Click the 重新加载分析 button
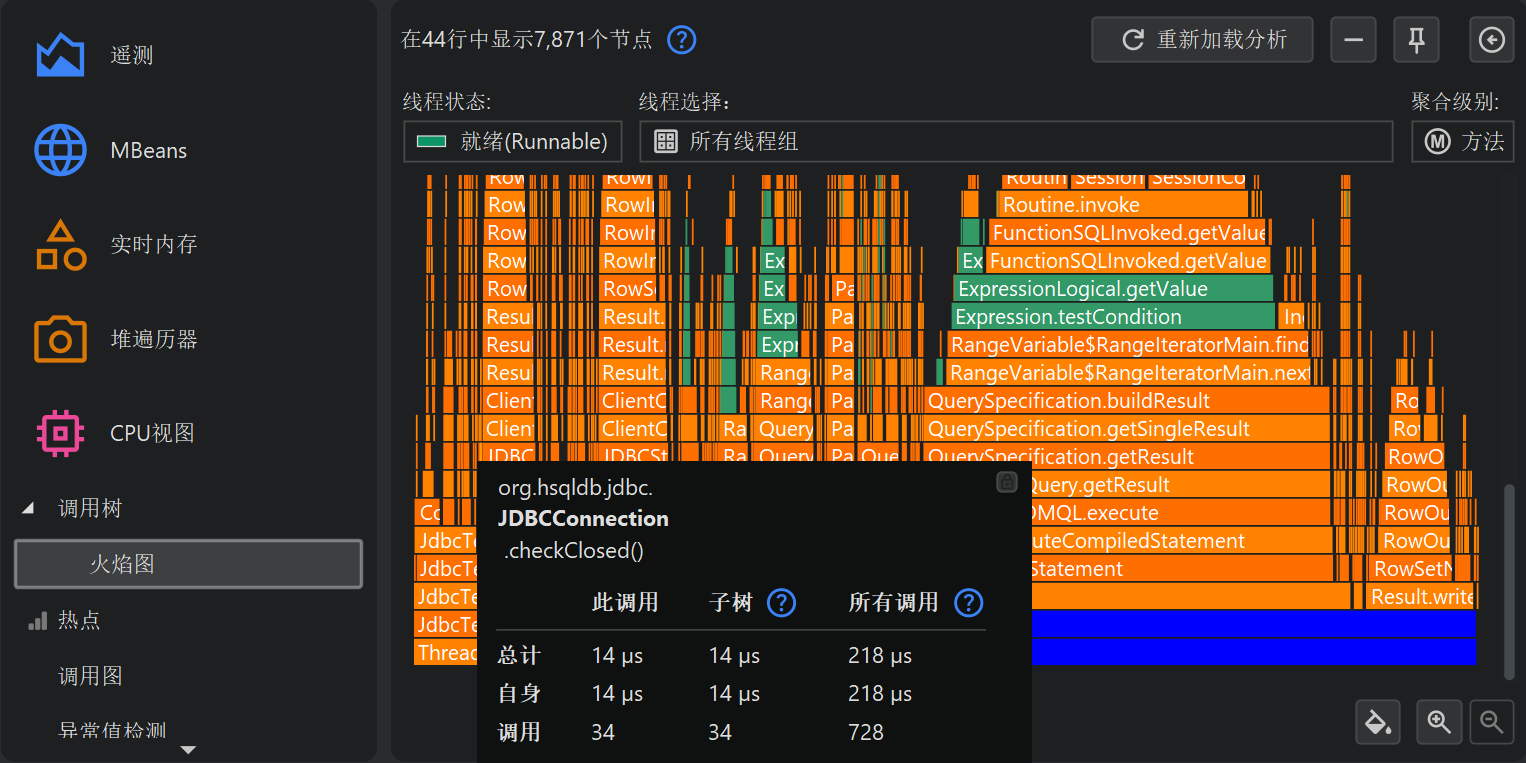This screenshot has height=763, width=1526. 1202,40
